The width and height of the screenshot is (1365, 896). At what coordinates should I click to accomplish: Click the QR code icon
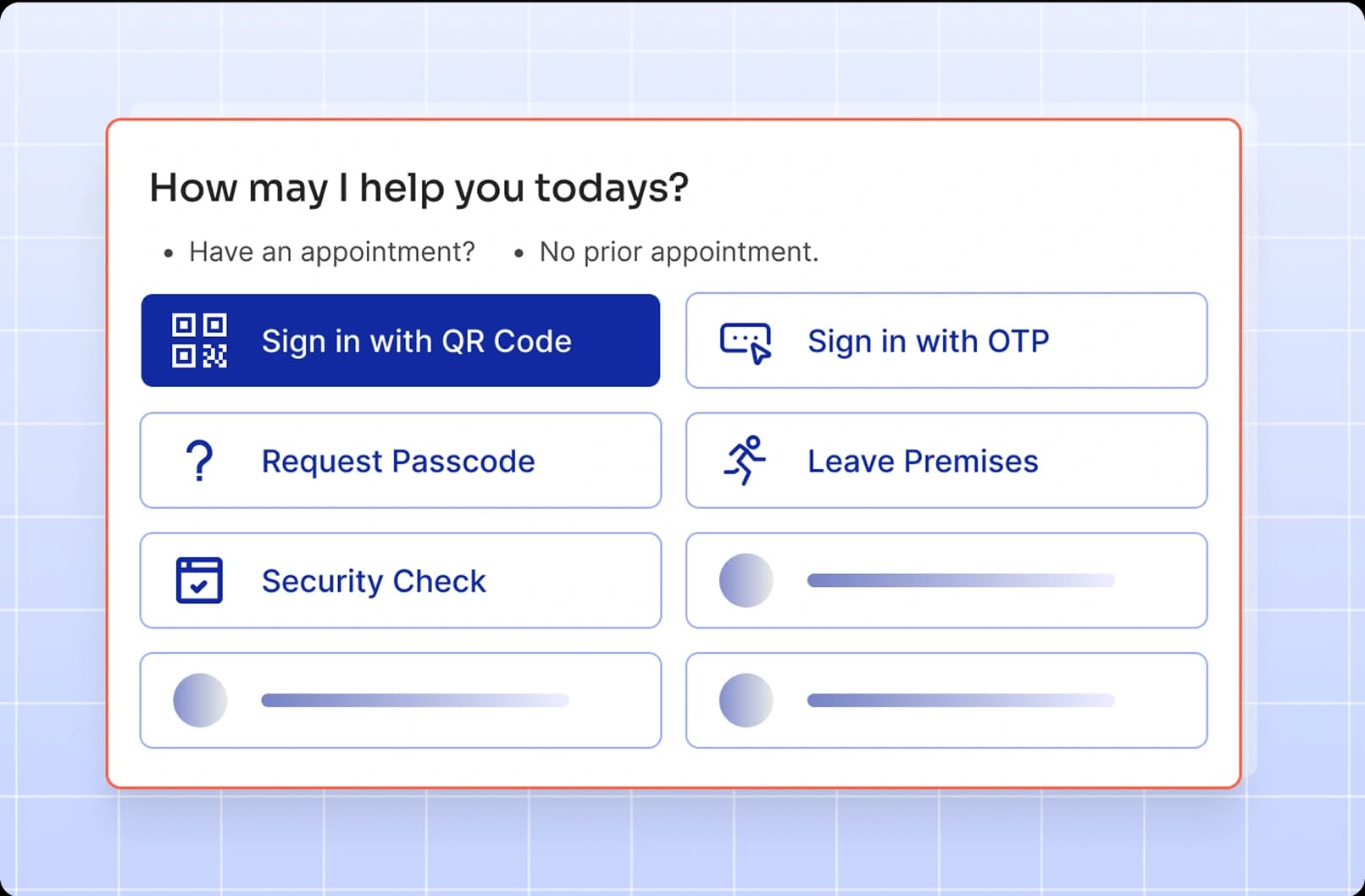pyautogui.click(x=199, y=340)
